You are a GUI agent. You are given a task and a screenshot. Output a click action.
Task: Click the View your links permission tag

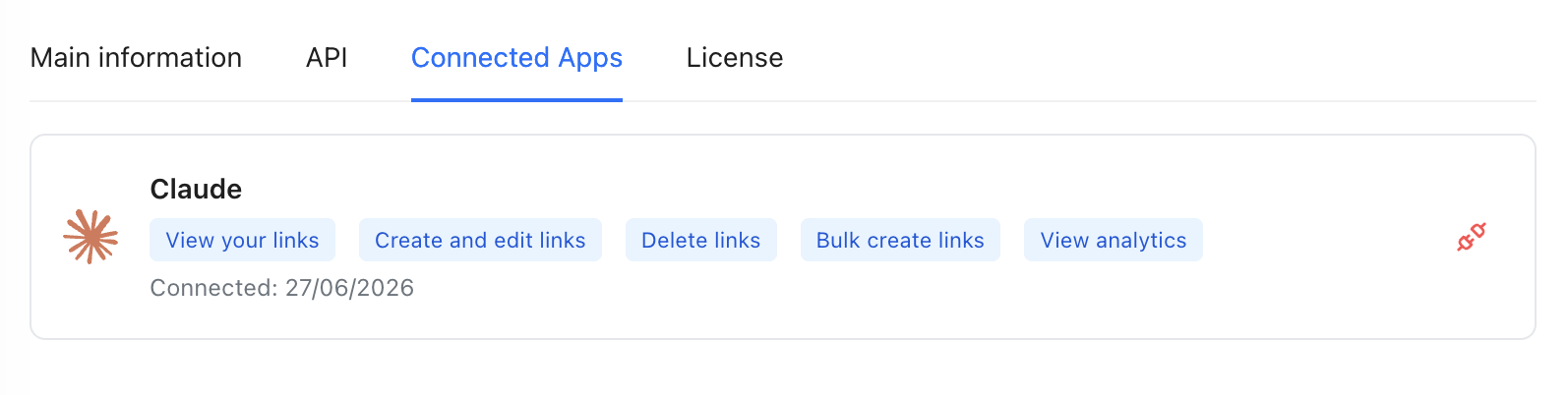[x=242, y=240]
